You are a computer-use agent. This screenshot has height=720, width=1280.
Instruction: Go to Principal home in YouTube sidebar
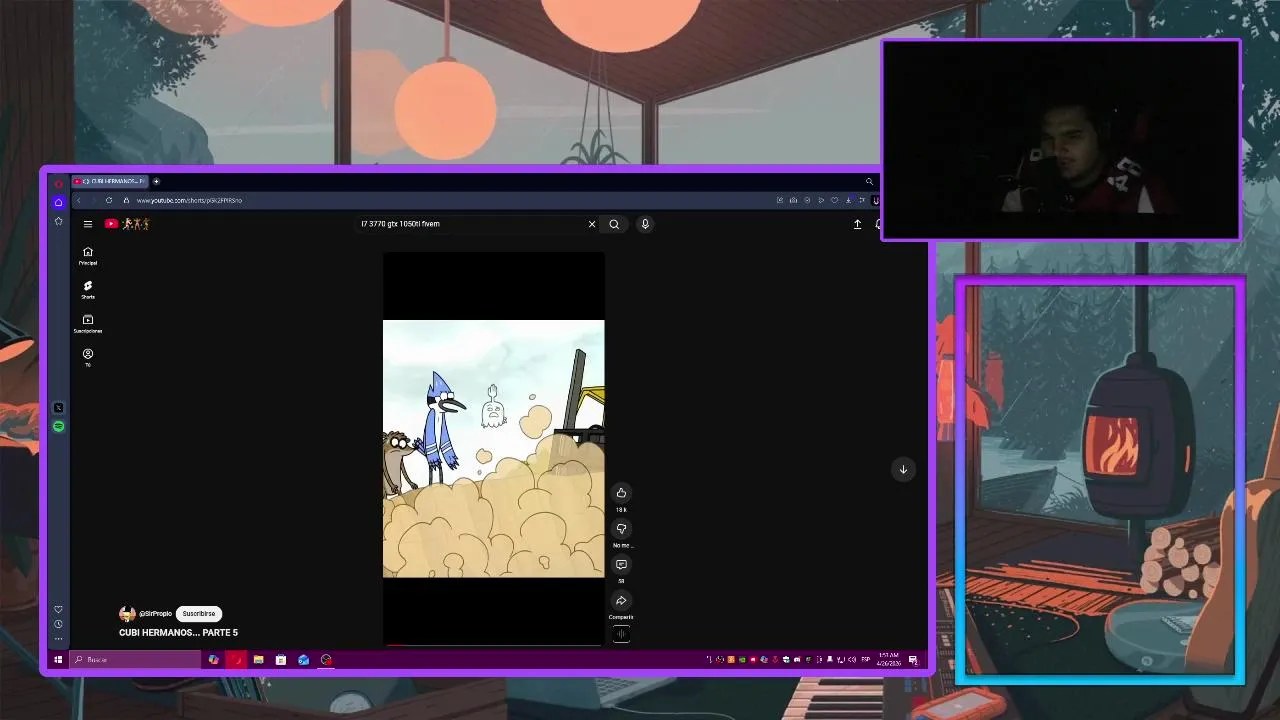click(88, 256)
